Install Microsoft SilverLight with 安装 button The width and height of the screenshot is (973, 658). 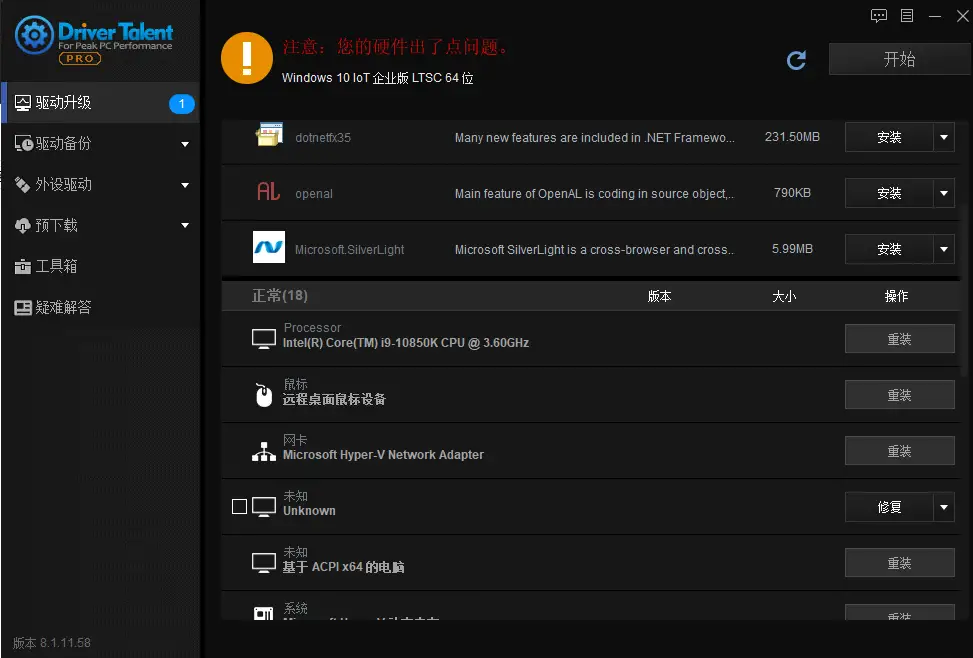coord(889,249)
